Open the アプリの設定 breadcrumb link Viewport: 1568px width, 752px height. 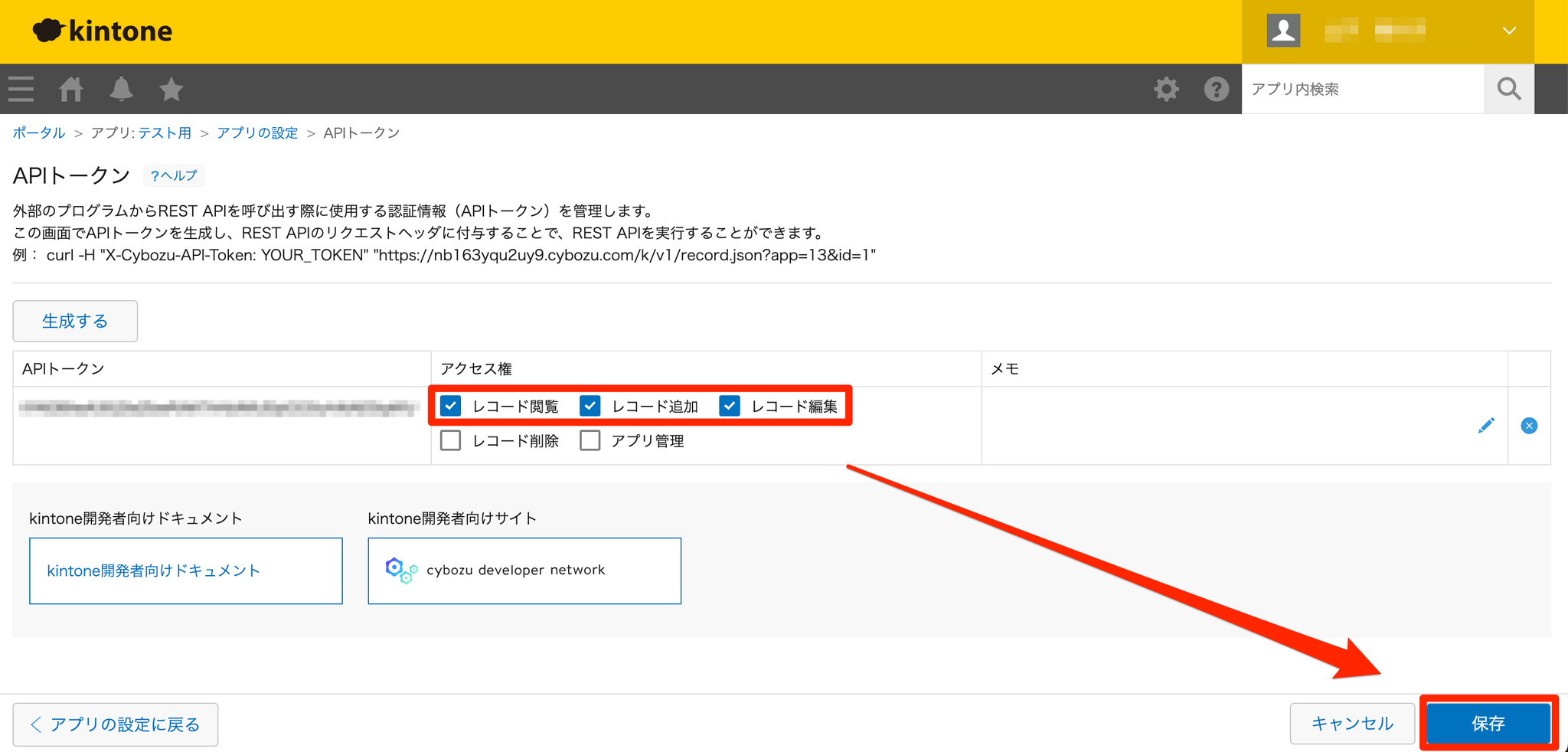click(257, 133)
